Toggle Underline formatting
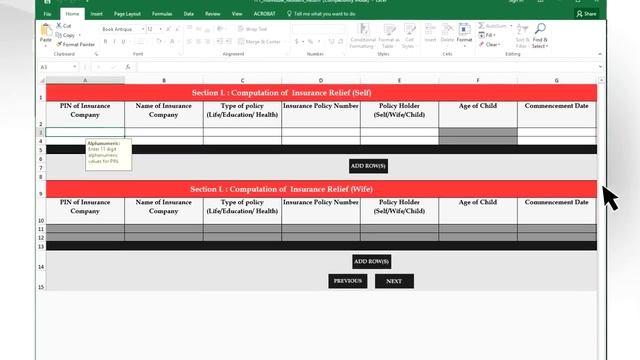Viewport: 640px width, 360px height. tap(123, 42)
